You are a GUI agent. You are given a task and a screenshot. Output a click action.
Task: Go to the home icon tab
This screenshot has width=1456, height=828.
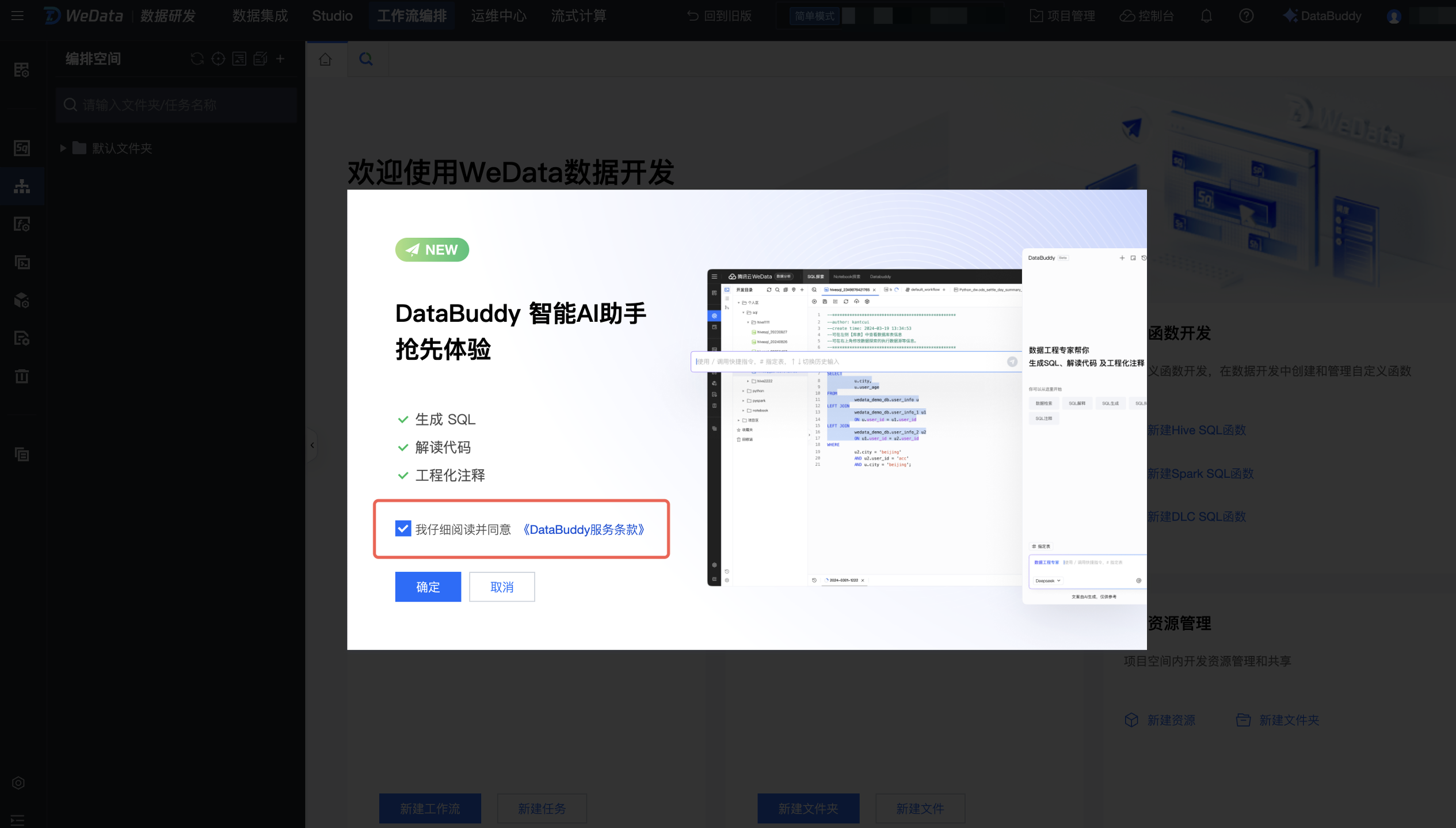pyautogui.click(x=325, y=59)
